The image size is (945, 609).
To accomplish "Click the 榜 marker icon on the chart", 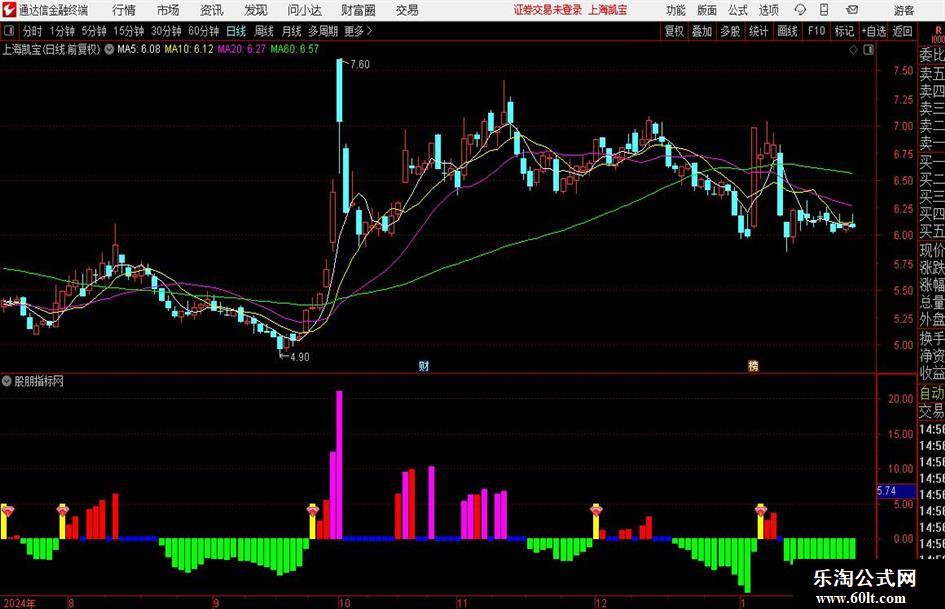I will point(753,366).
